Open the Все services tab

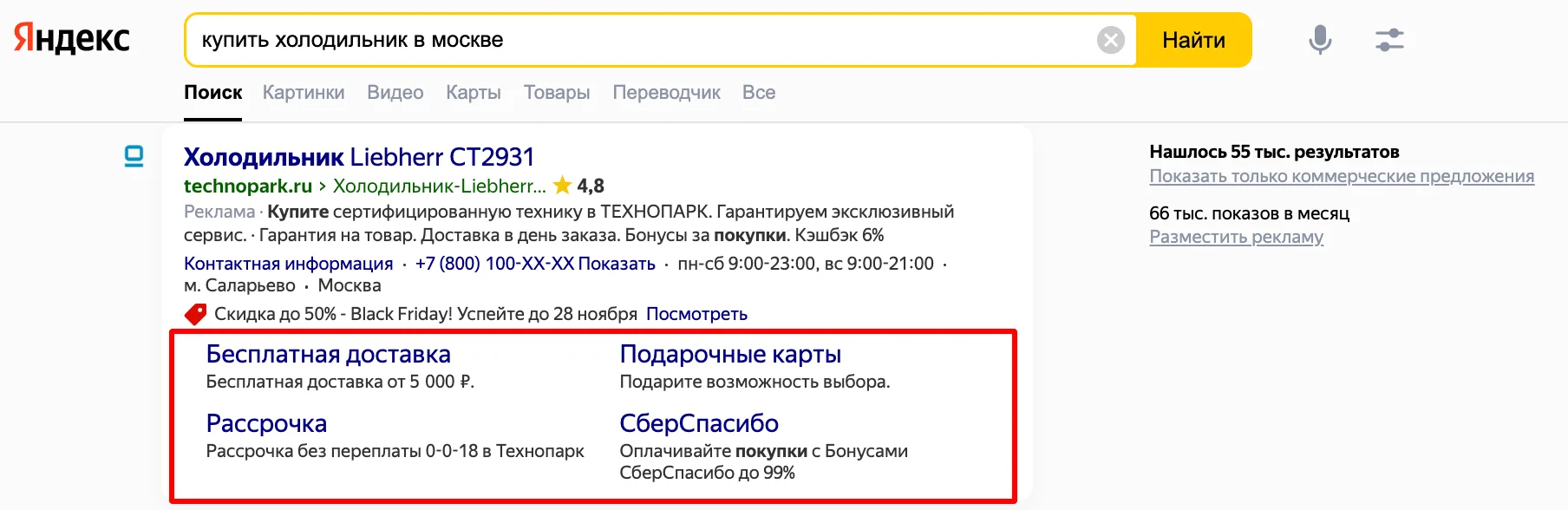[x=759, y=93]
